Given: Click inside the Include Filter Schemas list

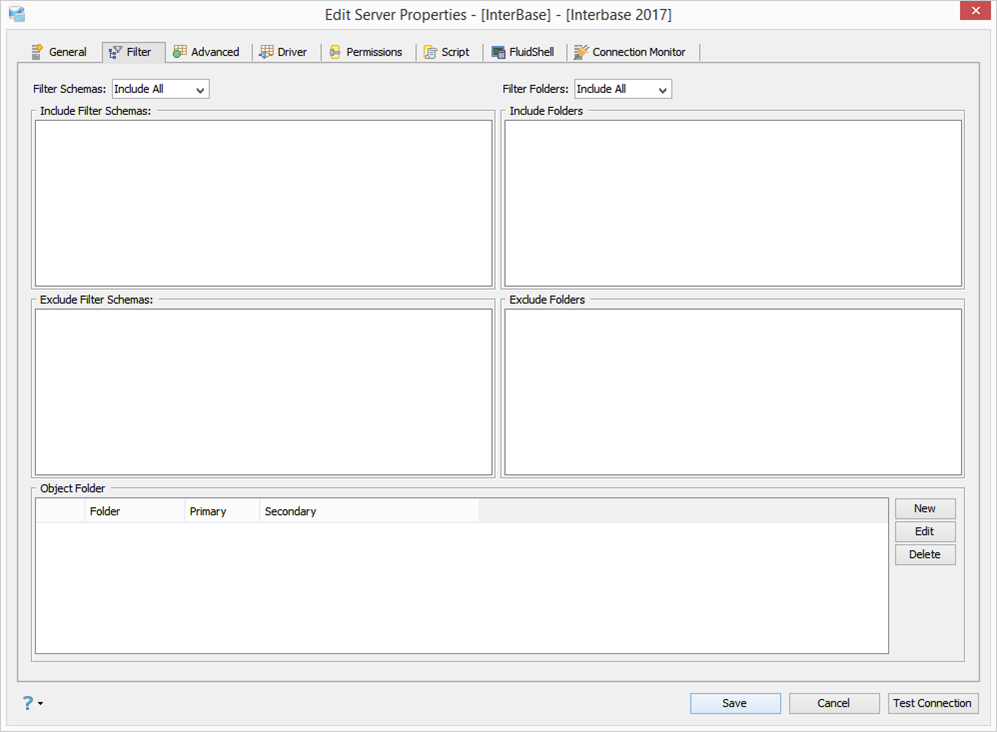Looking at the screenshot, I should pos(264,204).
